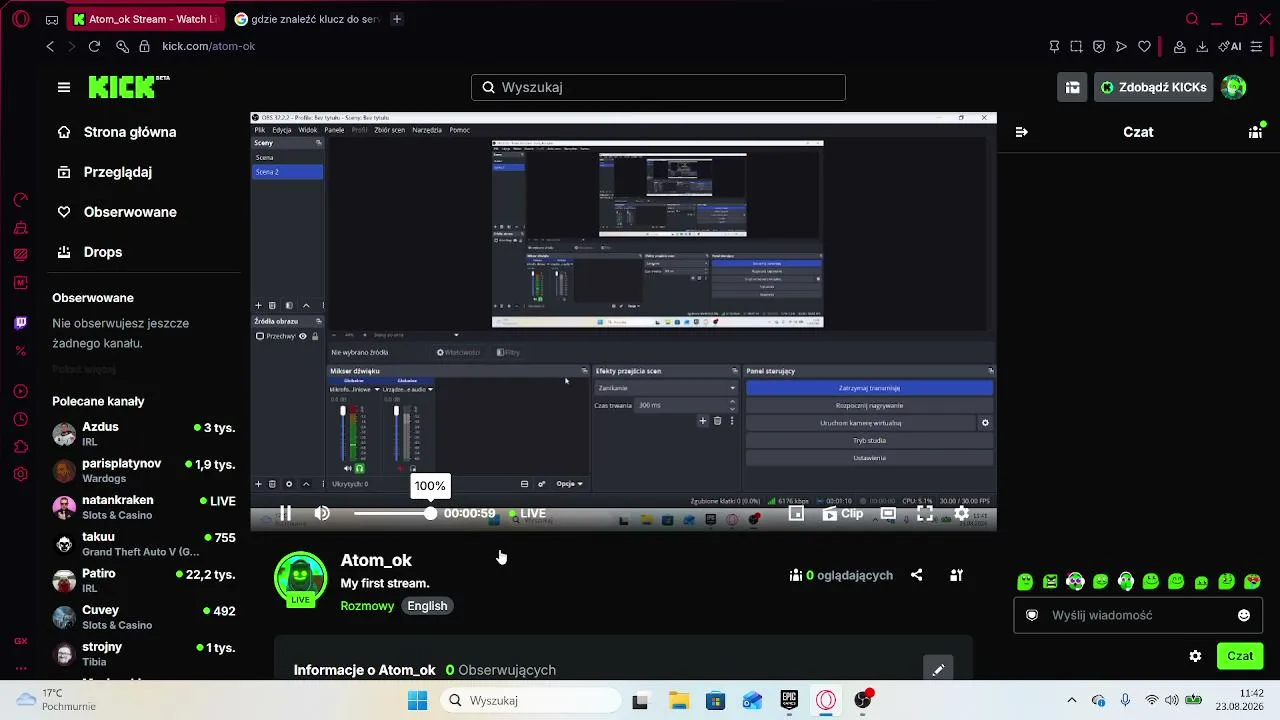The height and width of the screenshot is (720, 1280).
Task: Edit channel information with pencil icon
Action: pyautogui.click(x=938, y=670)
